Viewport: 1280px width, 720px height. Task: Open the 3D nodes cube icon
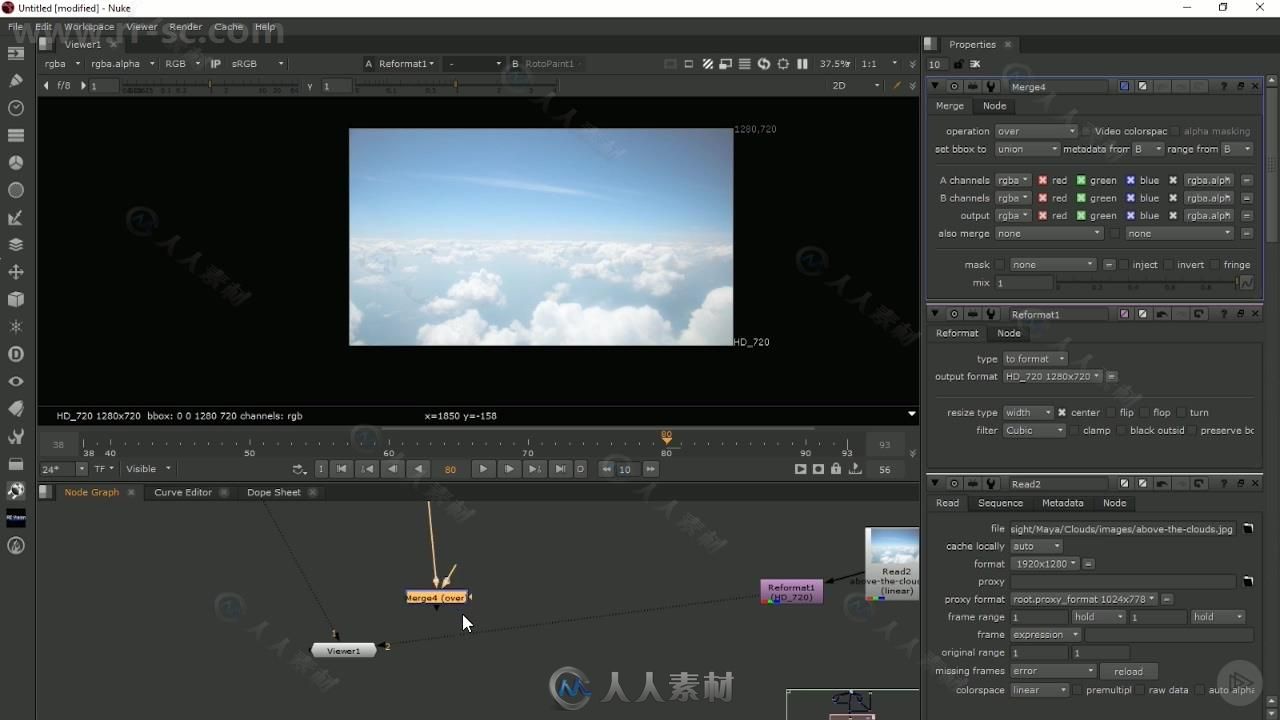[16, 299]
